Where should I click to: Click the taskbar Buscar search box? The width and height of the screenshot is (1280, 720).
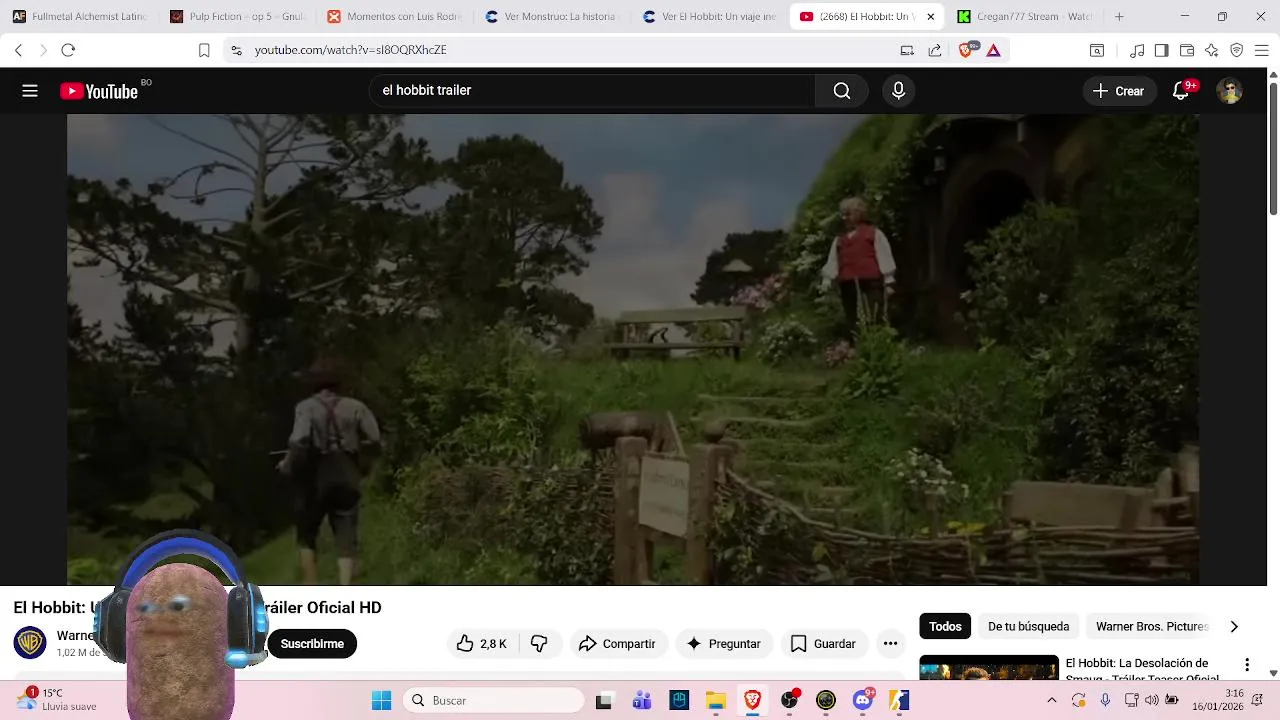[x=494, y=701]
